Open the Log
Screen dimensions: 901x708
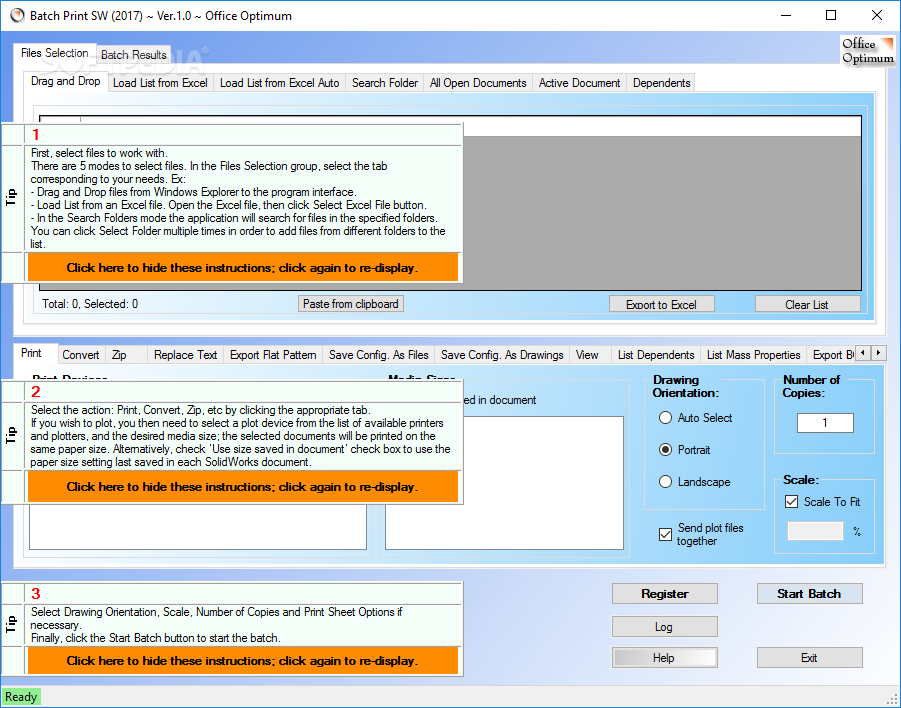[664, 626]
